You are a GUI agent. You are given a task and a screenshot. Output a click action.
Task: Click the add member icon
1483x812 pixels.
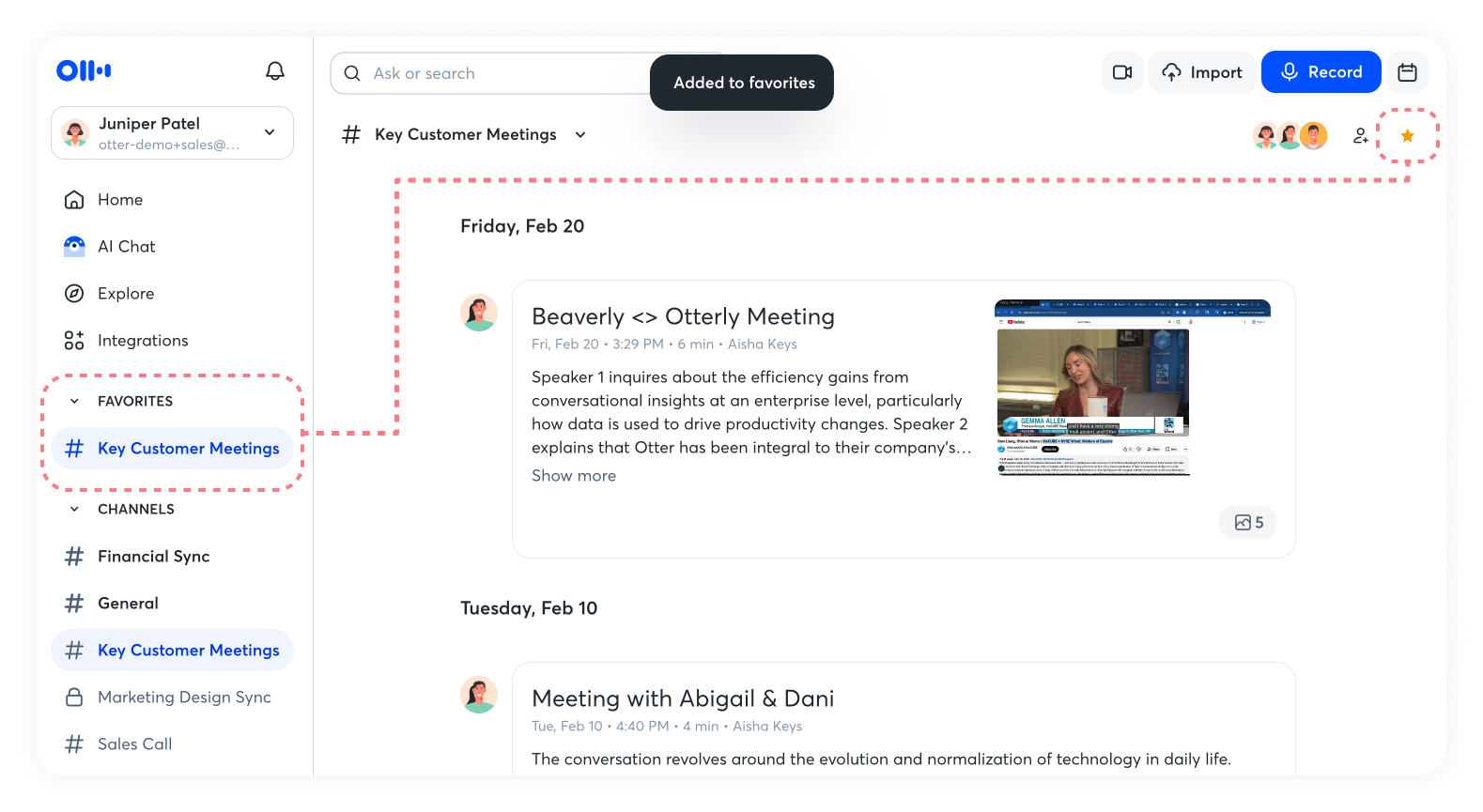1360,136
